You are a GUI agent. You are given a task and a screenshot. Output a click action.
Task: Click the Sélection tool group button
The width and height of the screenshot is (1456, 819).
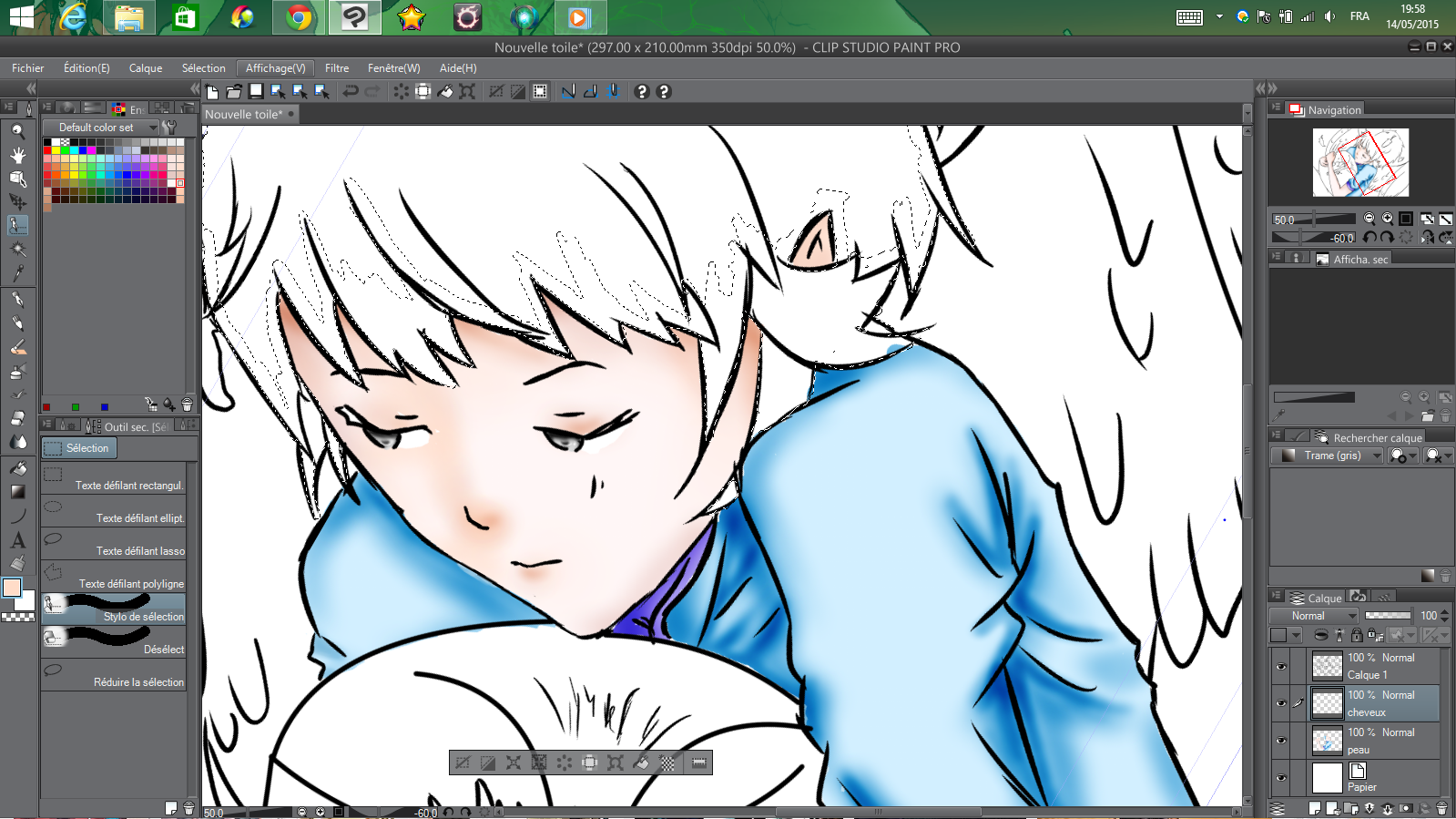[79, 448]
